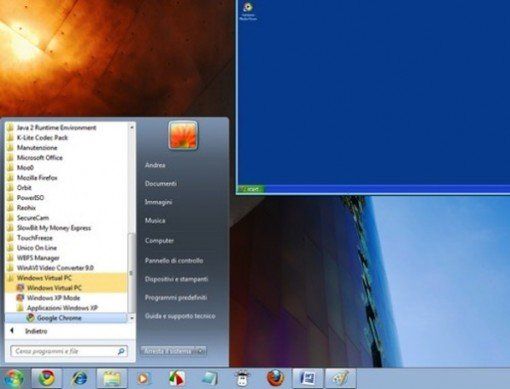This screenshot has width=510, height=389.
Task: Launch Internet Explorer from the taskbar
Action: (79, 378)
